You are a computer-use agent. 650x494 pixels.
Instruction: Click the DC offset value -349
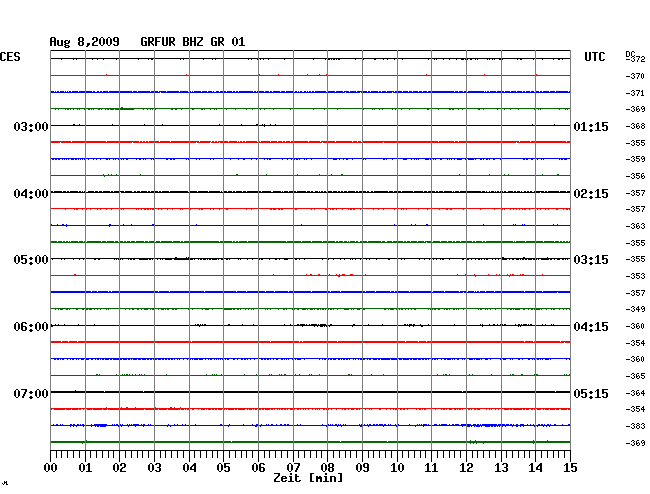635,309
